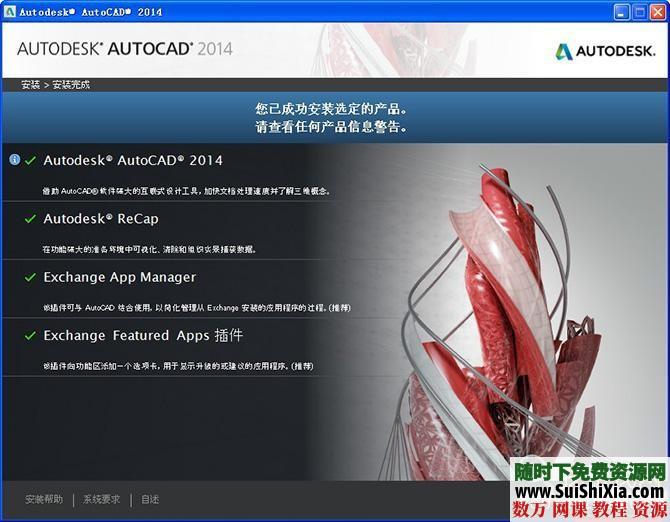Viewport: 670px width, 522px height.
Task: Click the green checkmark next to Autodesk AutoCAD 2014
Action: click(30, 161)
